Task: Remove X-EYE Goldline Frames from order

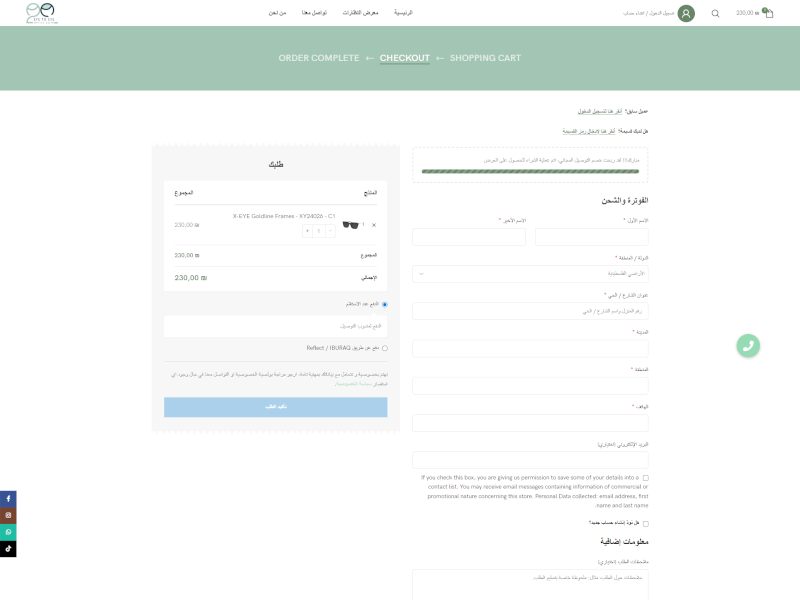Action: point(374,225)
